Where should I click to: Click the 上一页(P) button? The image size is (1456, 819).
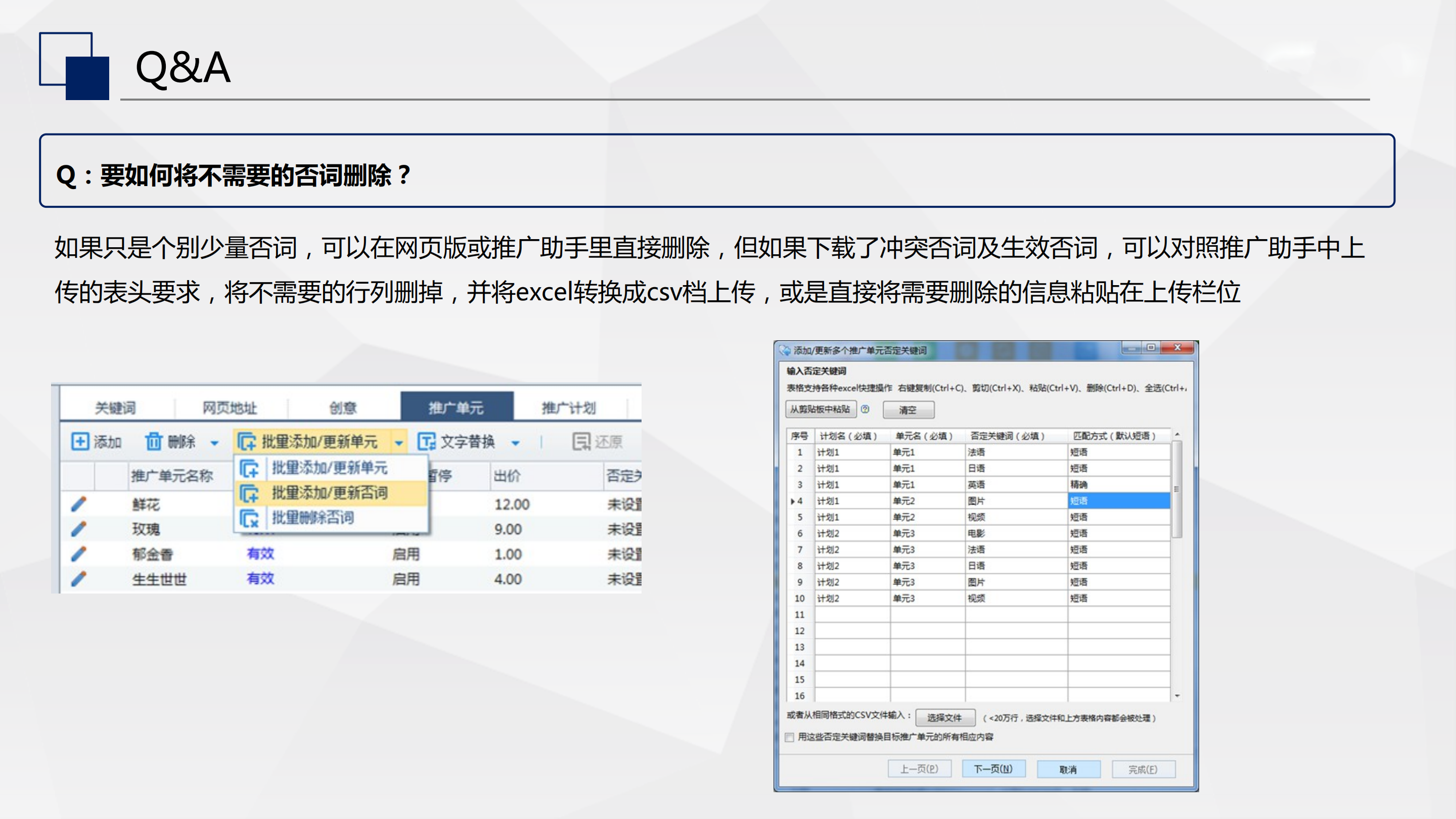coord(919,768)
